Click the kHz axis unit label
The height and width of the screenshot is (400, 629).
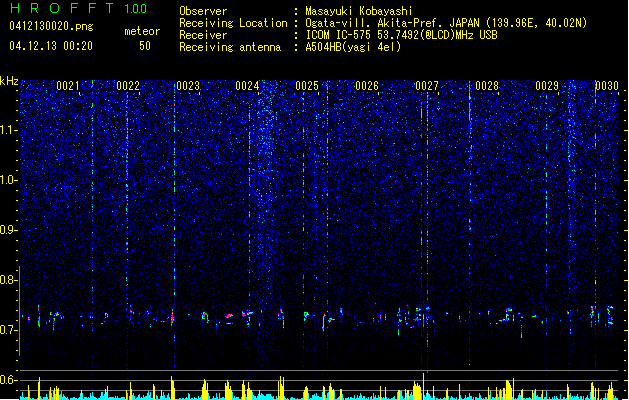coord(9,81)
